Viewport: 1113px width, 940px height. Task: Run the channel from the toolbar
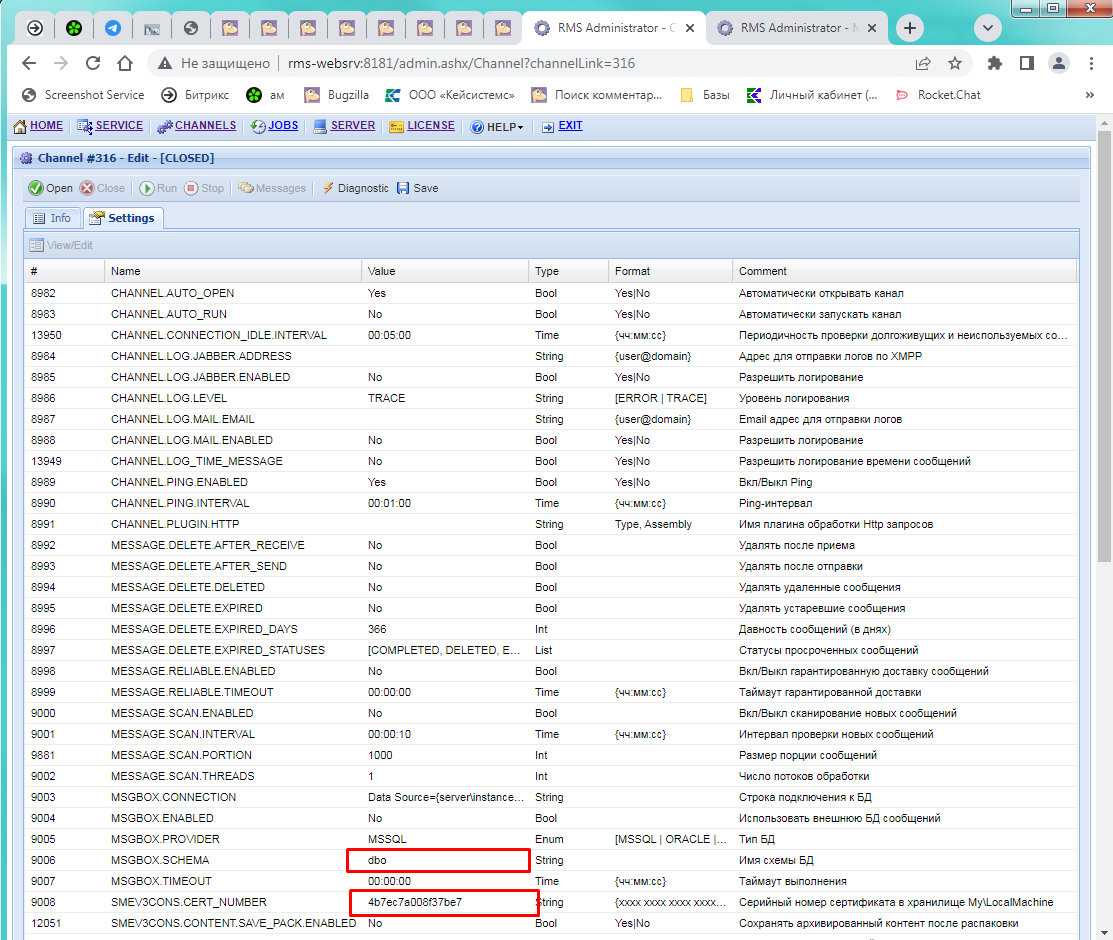coord(158,188)
